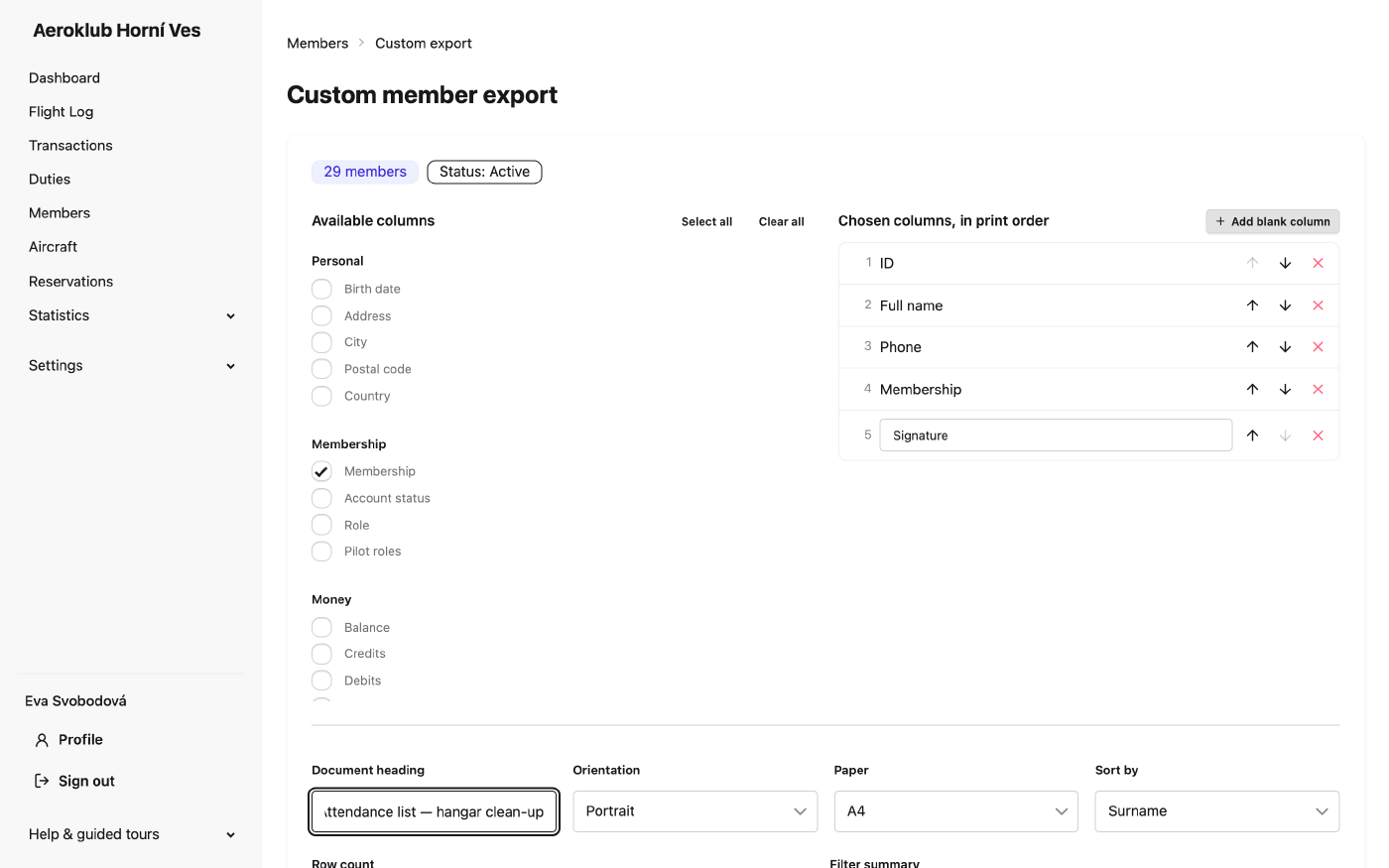Screen dimensions: 1389x868
Task: Go back via Members breadcrumb
Action: point(317,44)
